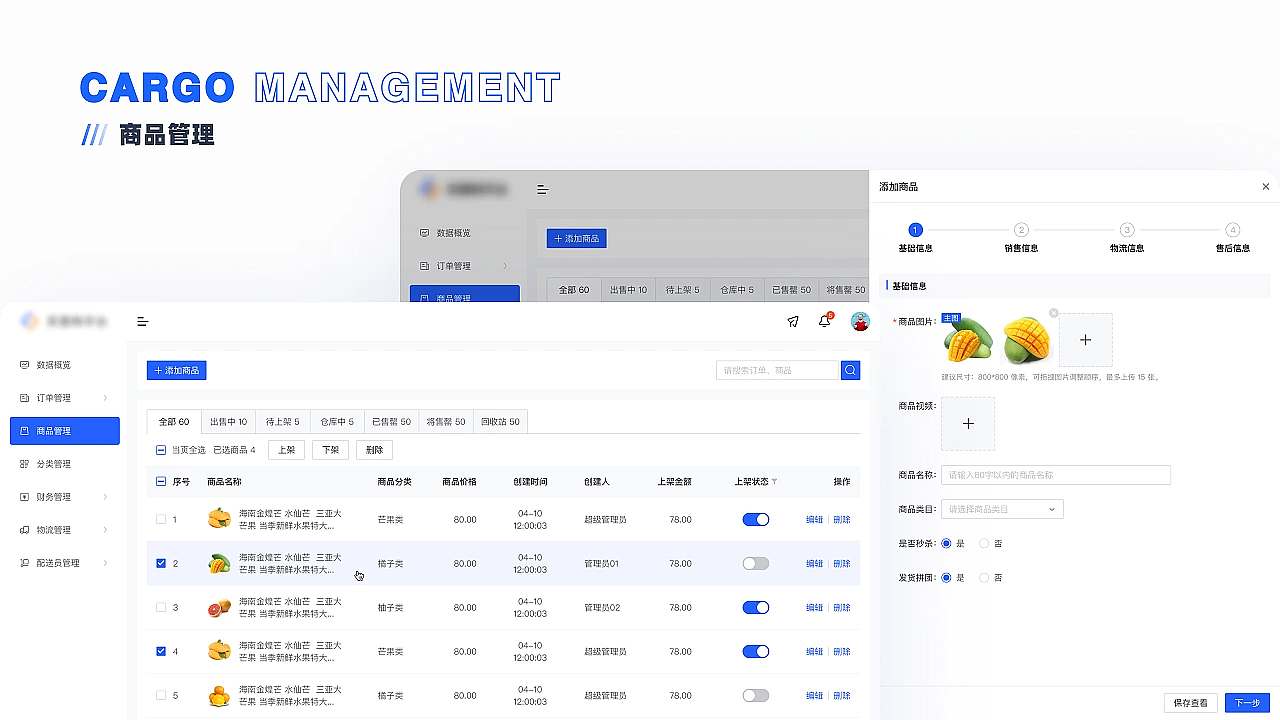Go to step 2 销售信息 circle

click(x=1021, y=230)
